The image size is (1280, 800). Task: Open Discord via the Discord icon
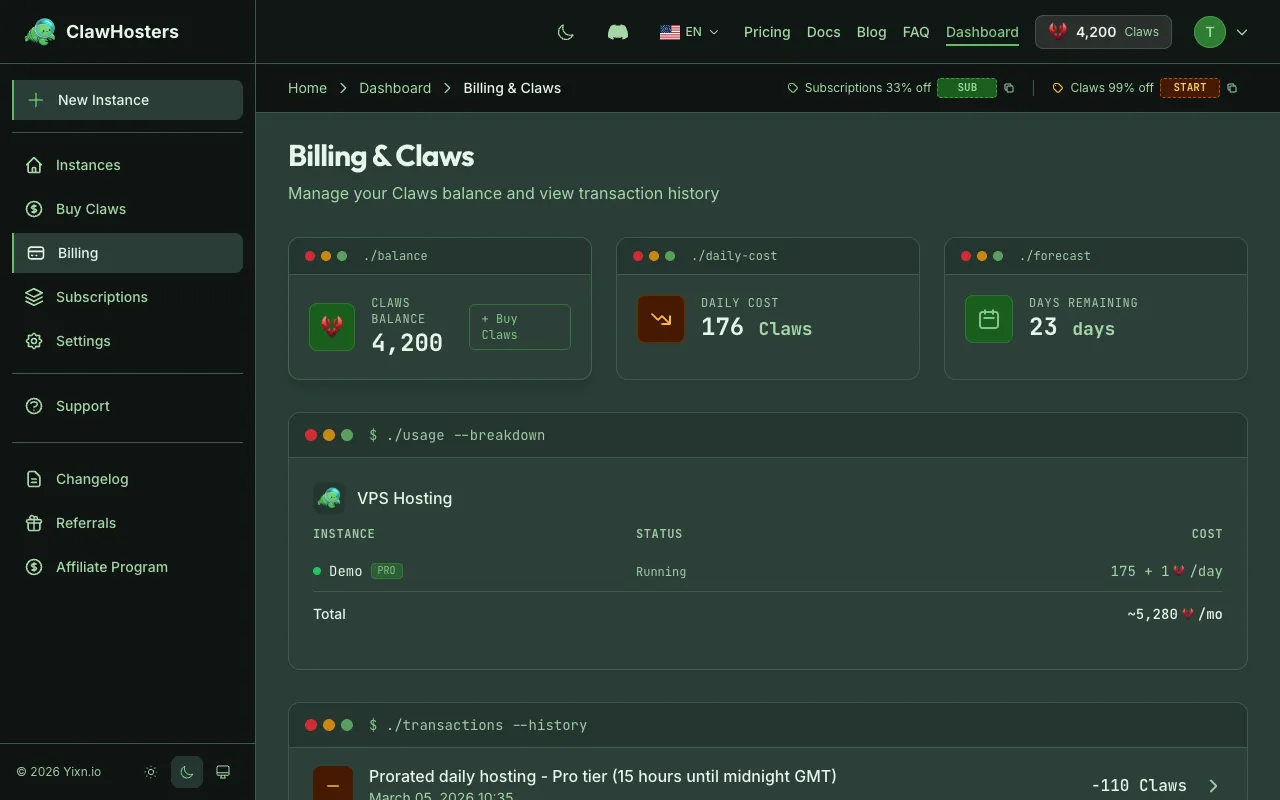tap(617, 31)
